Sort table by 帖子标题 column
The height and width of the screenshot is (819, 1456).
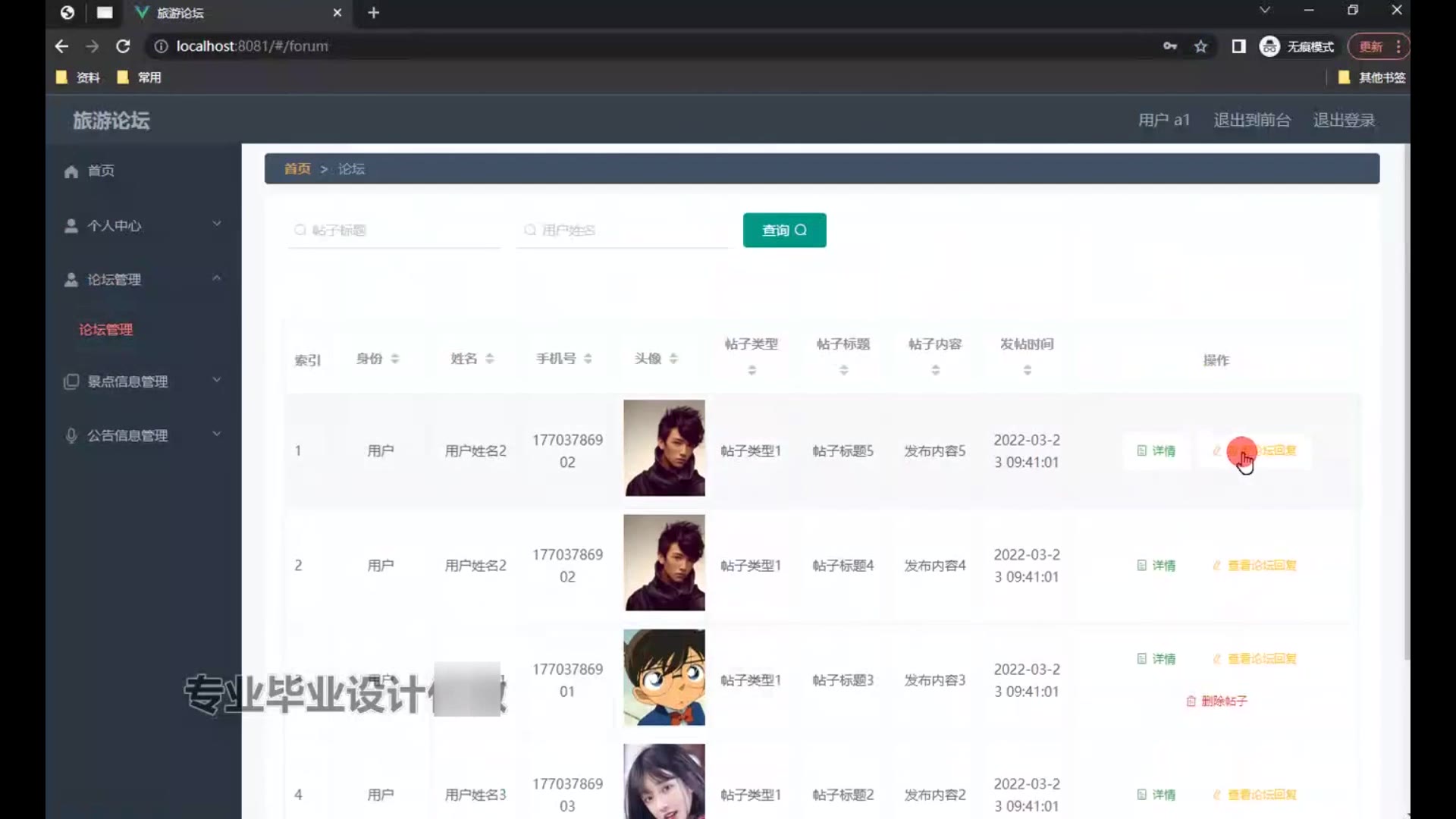click(x=843, y=370)
